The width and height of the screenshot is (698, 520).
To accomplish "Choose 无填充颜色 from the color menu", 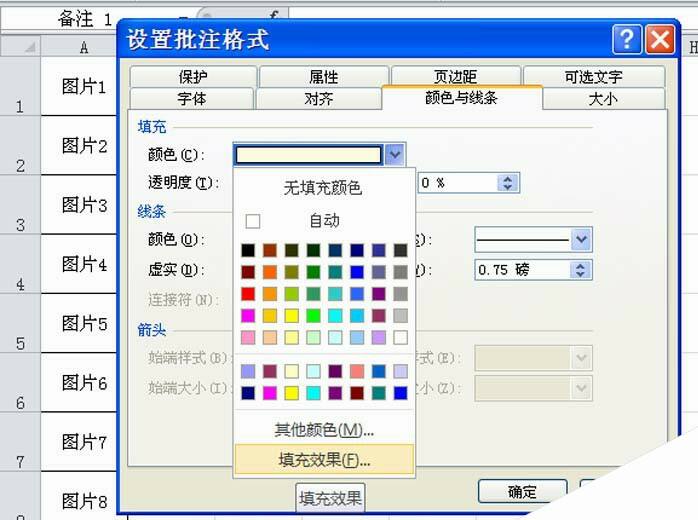I will (323, 187).
